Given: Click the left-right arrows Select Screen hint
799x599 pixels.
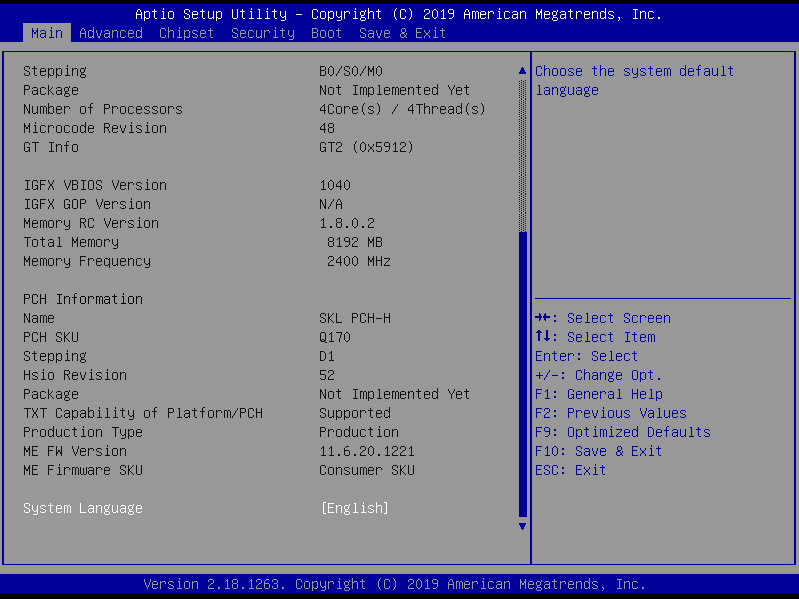Looking at the screenshot, I should [603, 318].
